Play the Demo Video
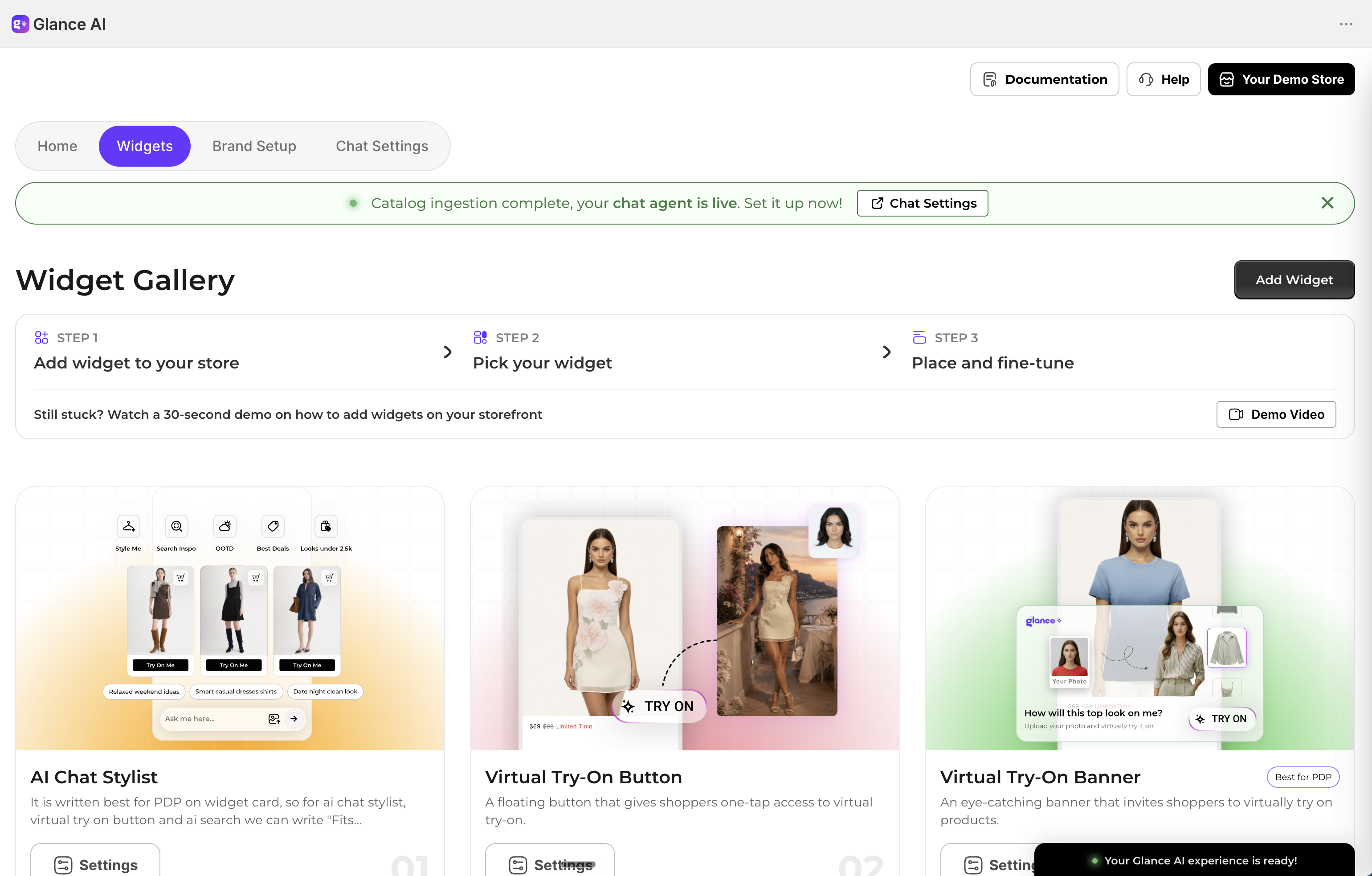The width and height of the screenshot is (1372, 876). coord(1276,414)
